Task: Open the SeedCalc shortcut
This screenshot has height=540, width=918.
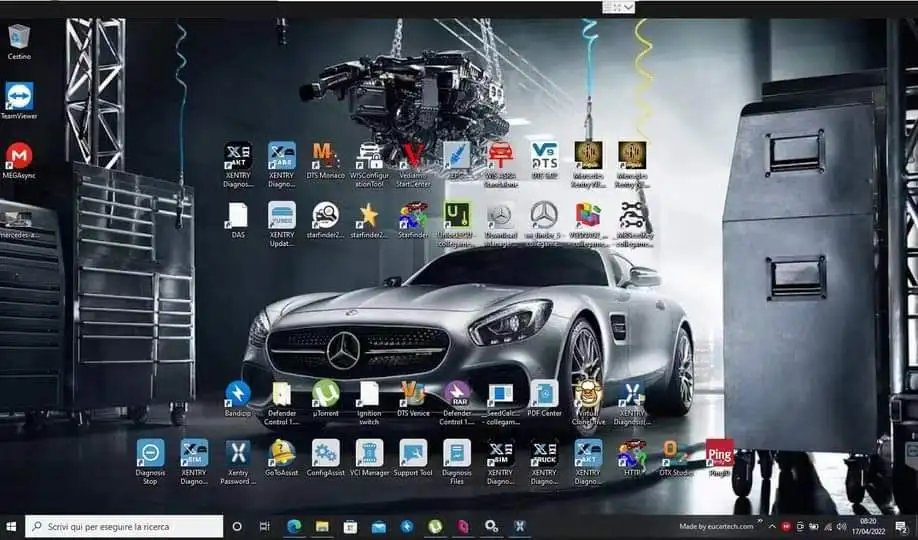Action: (x=501, y=403)
